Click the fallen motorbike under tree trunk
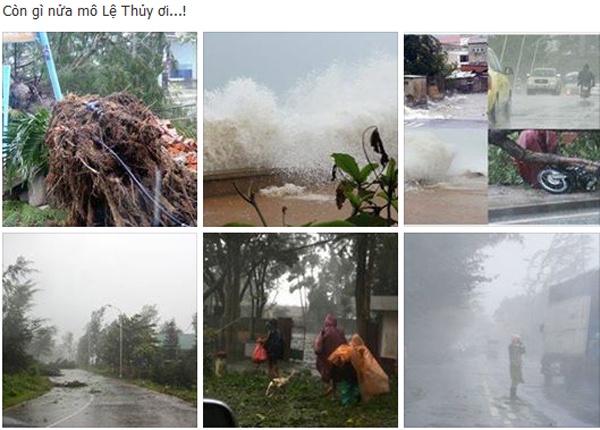 click(563, 179)
